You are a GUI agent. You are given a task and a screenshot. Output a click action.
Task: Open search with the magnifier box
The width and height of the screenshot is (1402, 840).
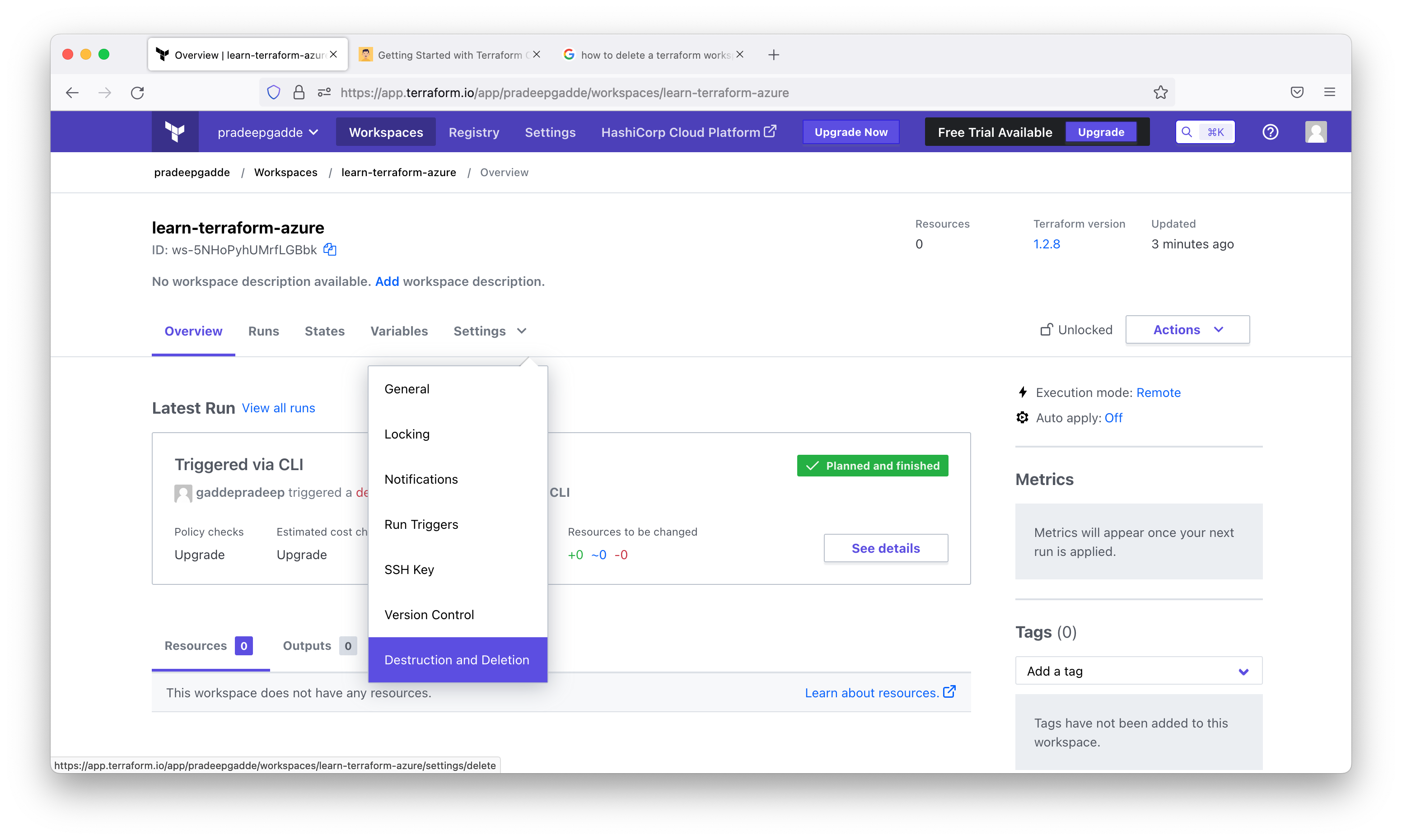1205,132
